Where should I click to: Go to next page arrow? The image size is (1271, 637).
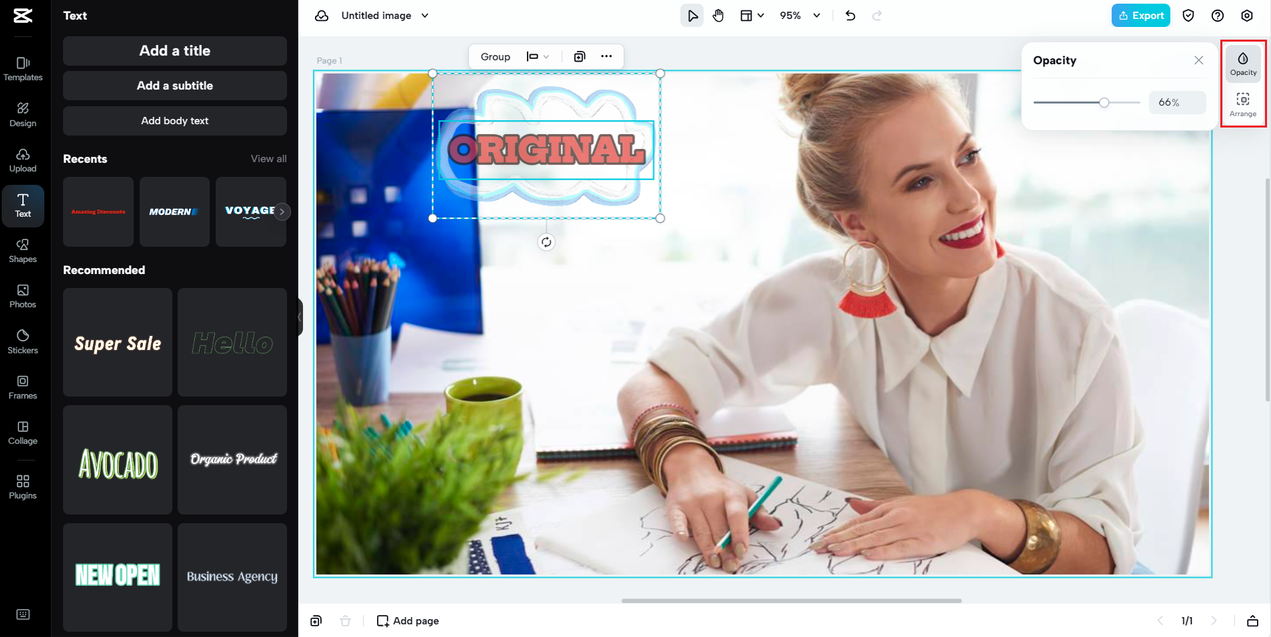(1214, 621)
